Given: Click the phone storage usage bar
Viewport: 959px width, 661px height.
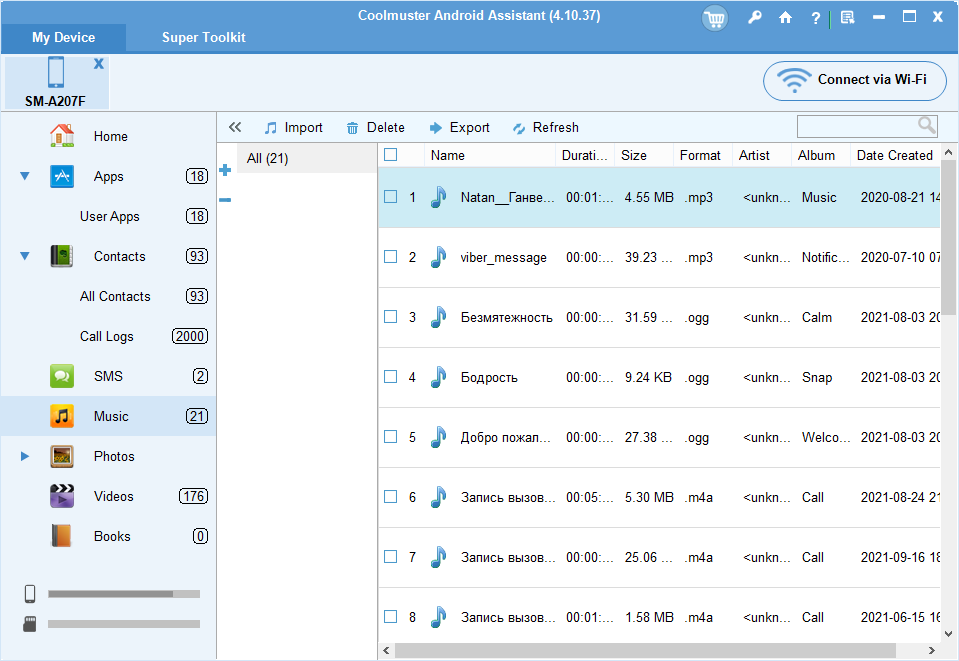Looking at the screenshot, I should 124,594.
